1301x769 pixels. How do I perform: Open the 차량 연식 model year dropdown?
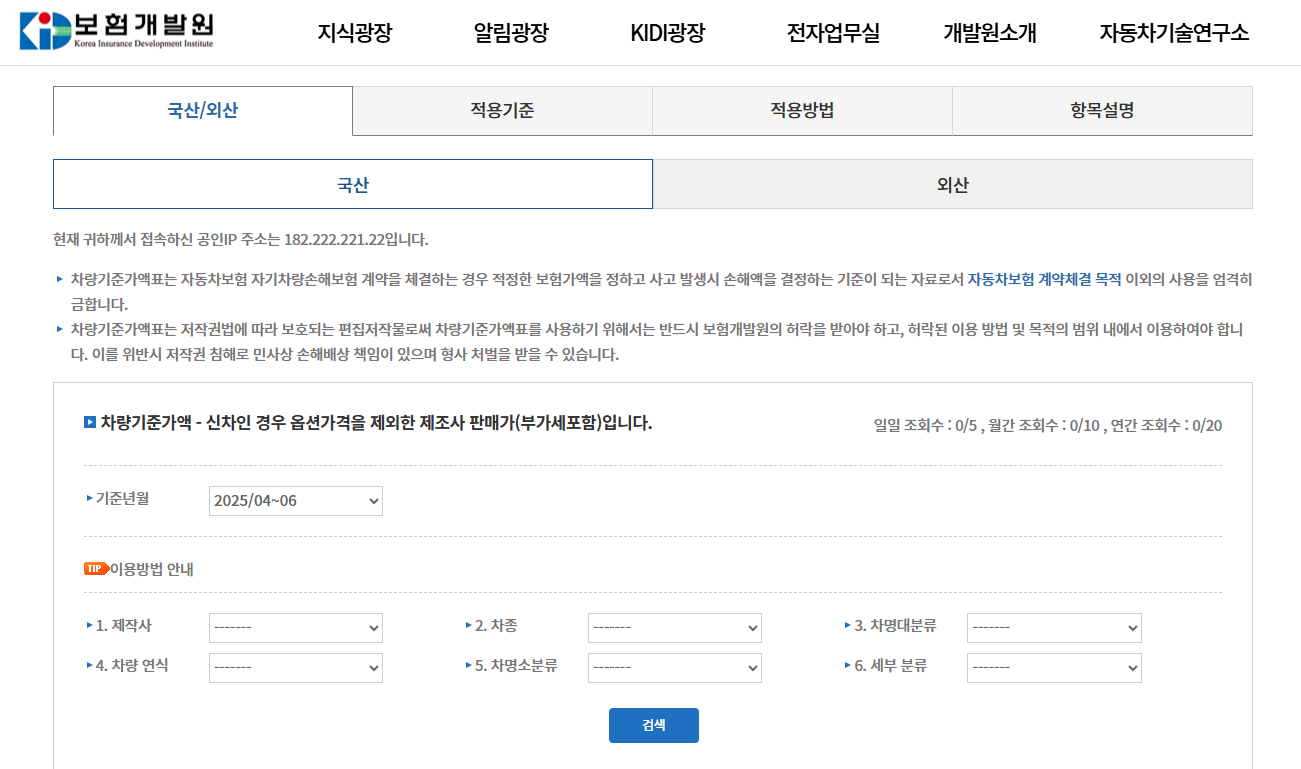tap(294, 667)
